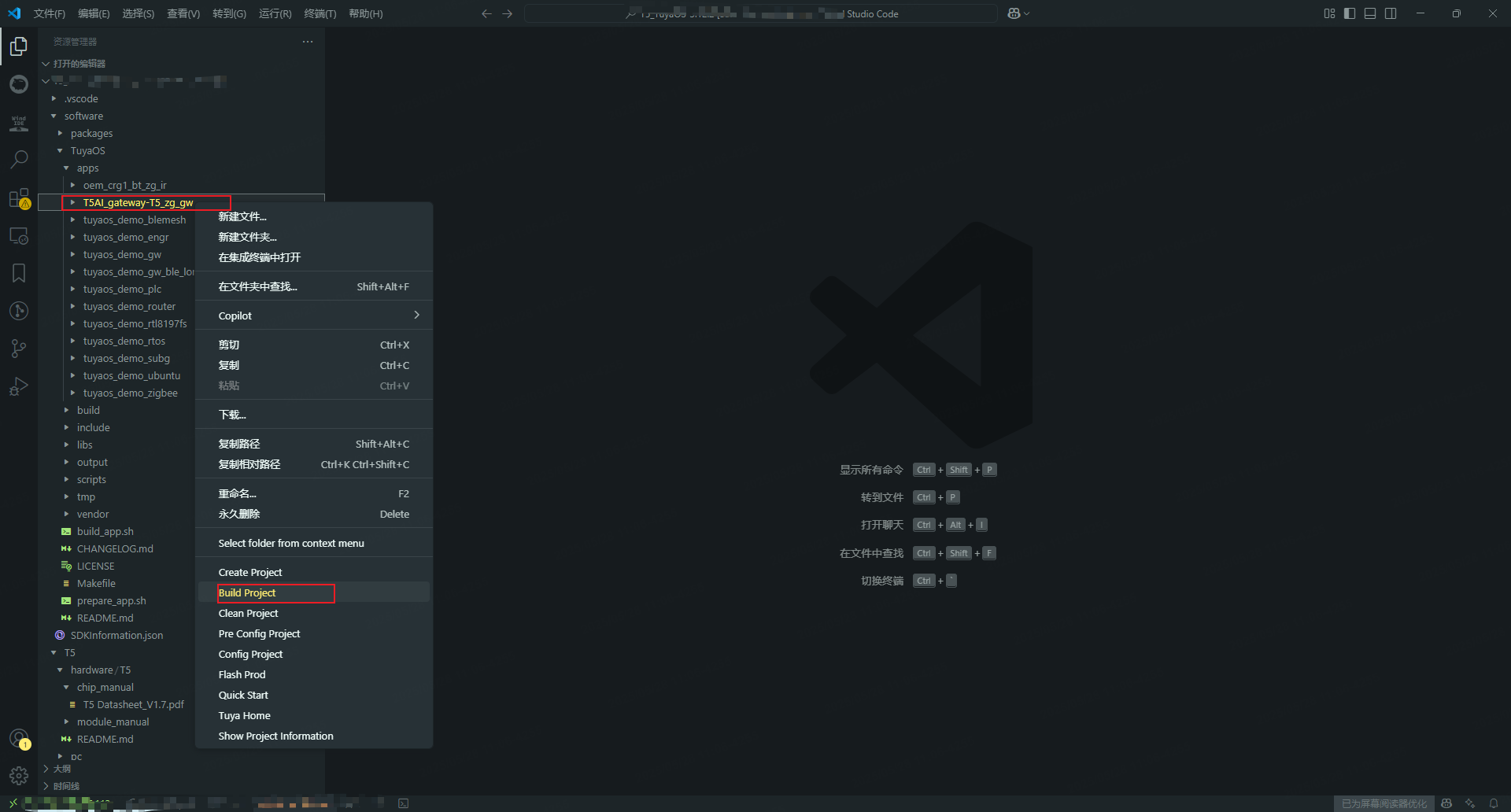Toggle the Primary Side Bar visibility

click(1350, 13)
